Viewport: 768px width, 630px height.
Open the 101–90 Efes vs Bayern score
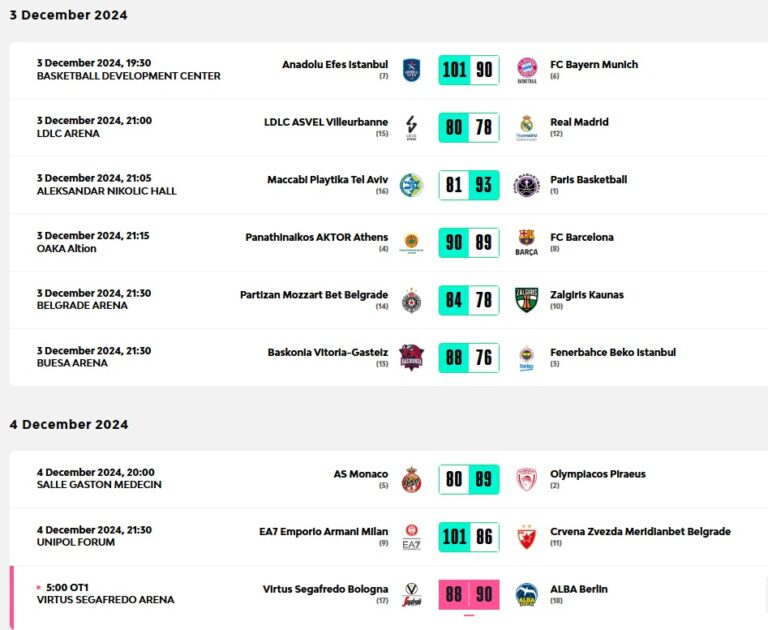468,70
